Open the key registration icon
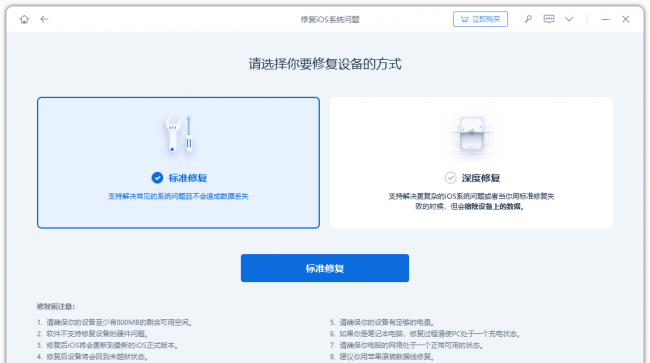The height and width of the screenshot is (363, 650). tap(528, 19)
